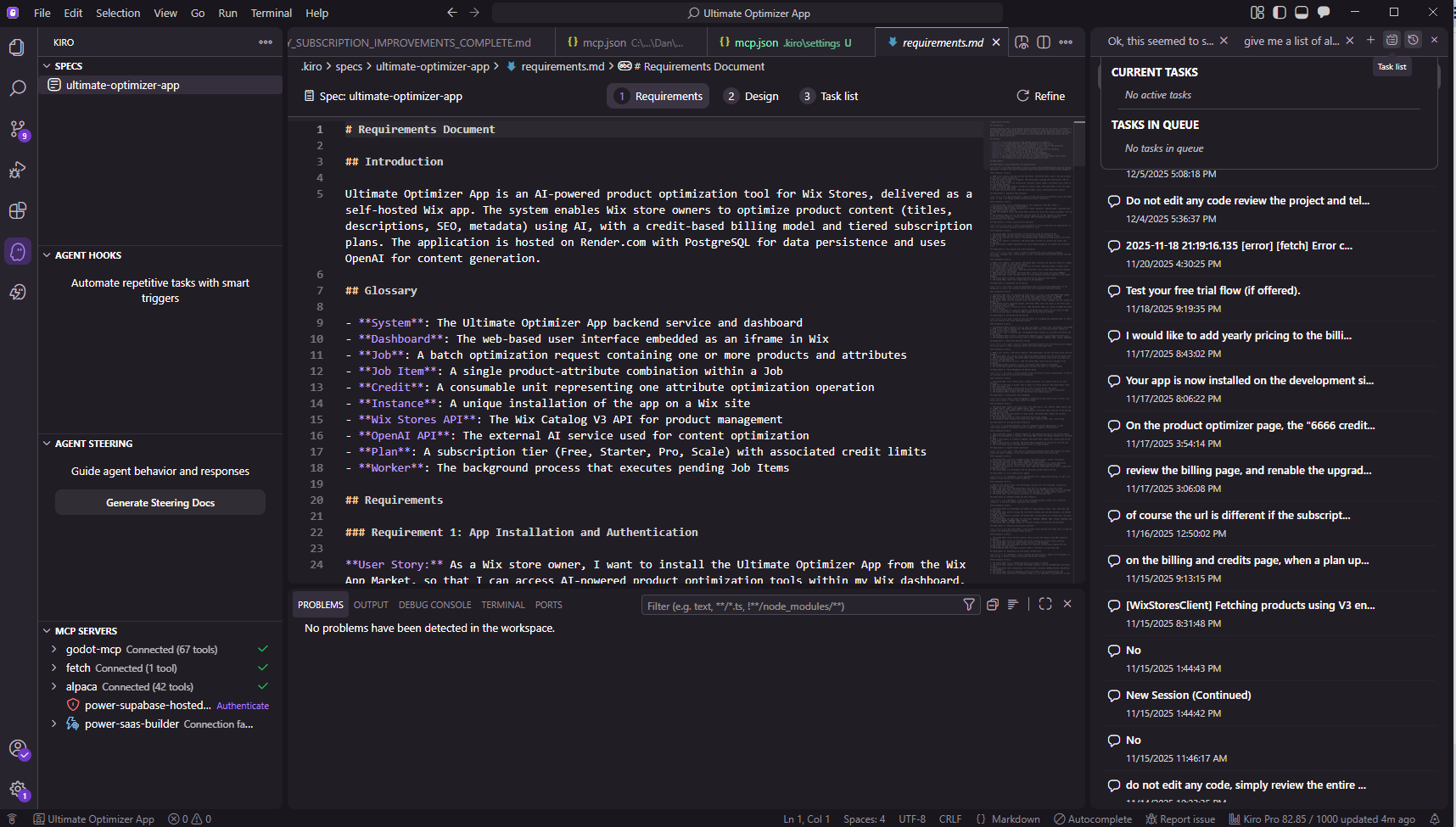Expand the godot-mcp server entry
Viewport: 1456px width, 827px height.
54,650
